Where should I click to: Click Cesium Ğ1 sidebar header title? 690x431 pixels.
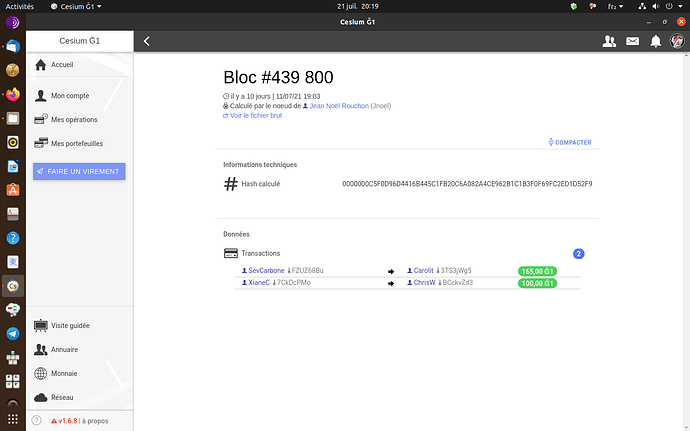[x=80, y=41]
